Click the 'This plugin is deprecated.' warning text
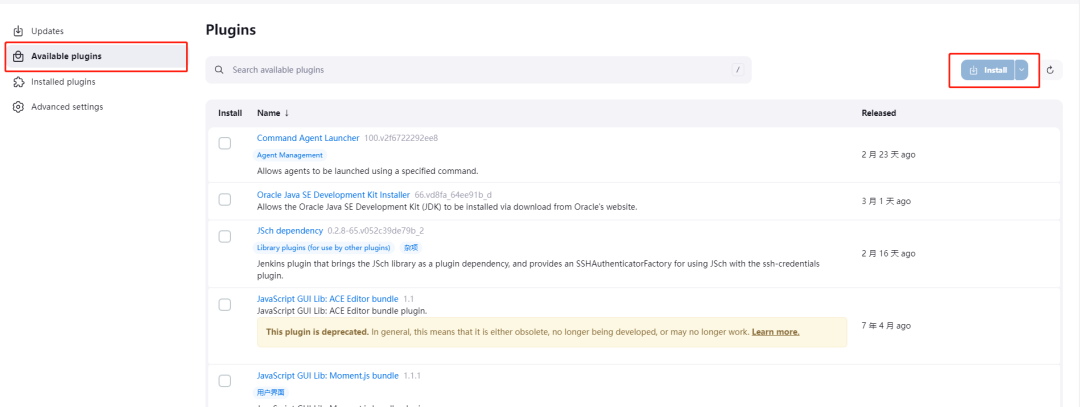The width and height of the screenshot is (1080, 407). pos(318,332)
